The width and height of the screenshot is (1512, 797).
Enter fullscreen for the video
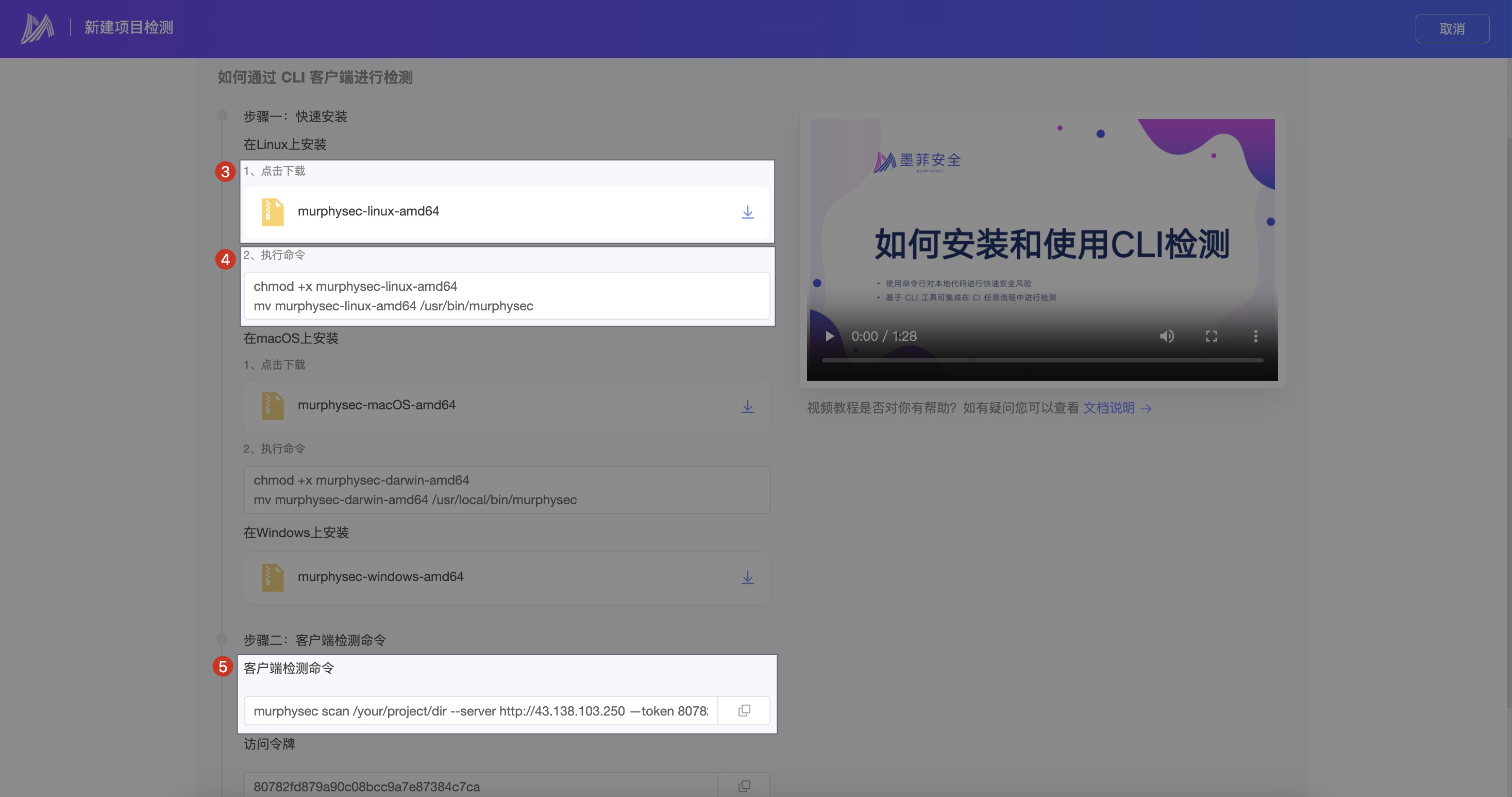1211,336
